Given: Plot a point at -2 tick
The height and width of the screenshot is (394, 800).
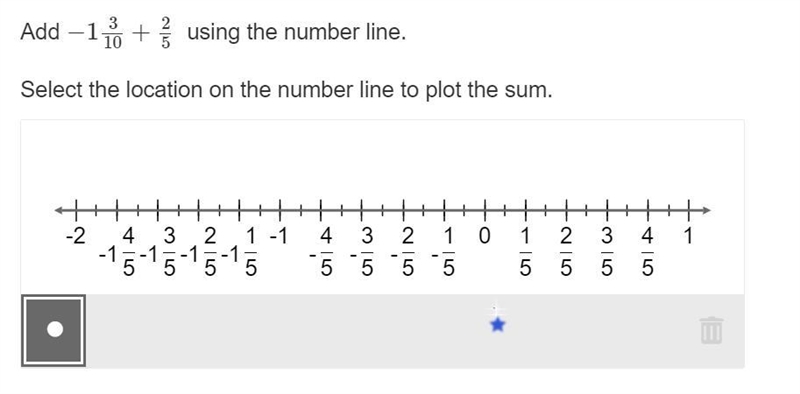Looking at the screenshot, I should tap(76, 210).
